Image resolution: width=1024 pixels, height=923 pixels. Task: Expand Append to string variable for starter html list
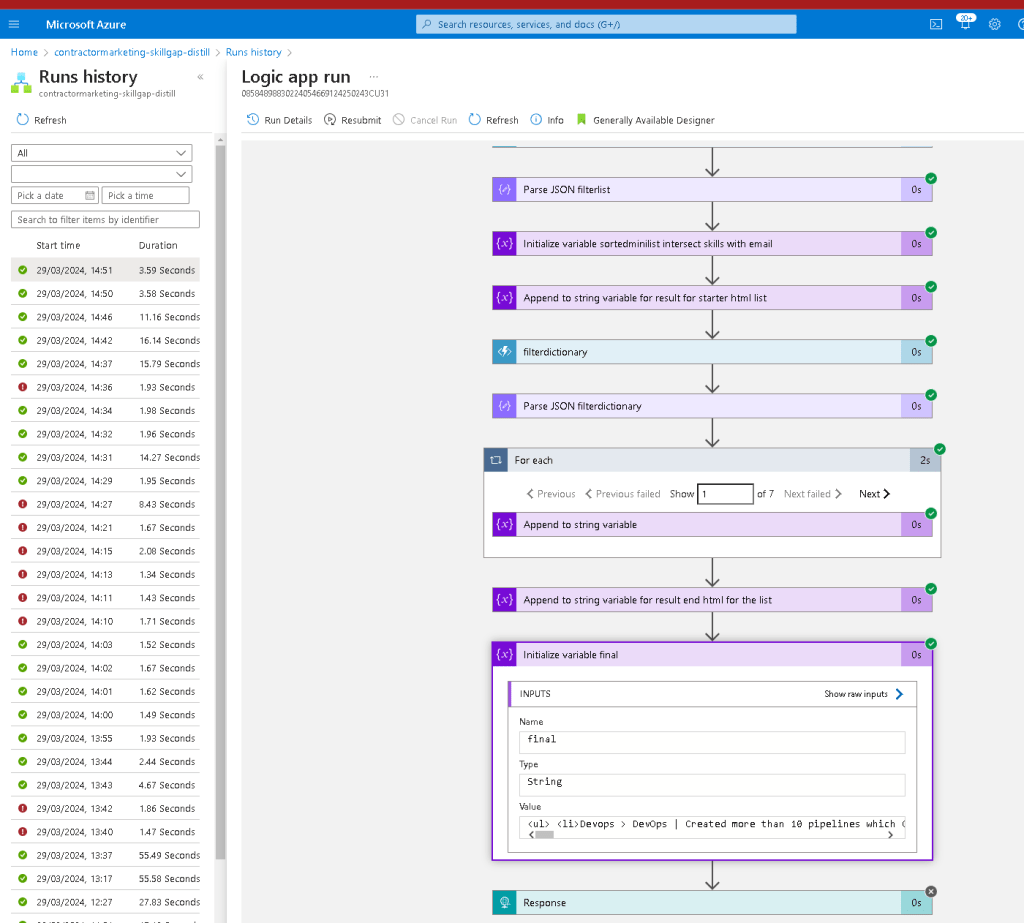(x=712, y=298)
